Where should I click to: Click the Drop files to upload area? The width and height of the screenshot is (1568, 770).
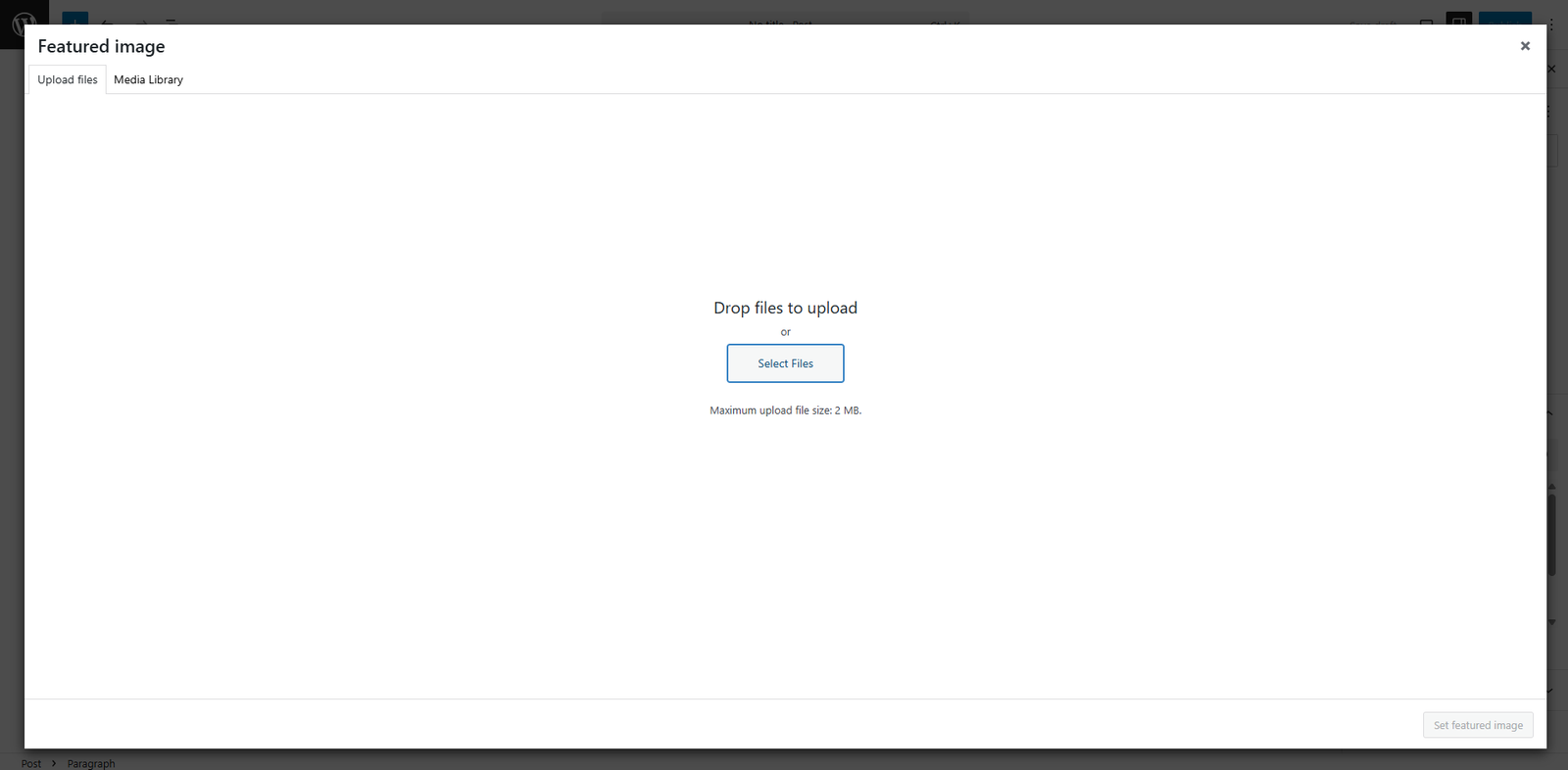click(x=785, y=308)
